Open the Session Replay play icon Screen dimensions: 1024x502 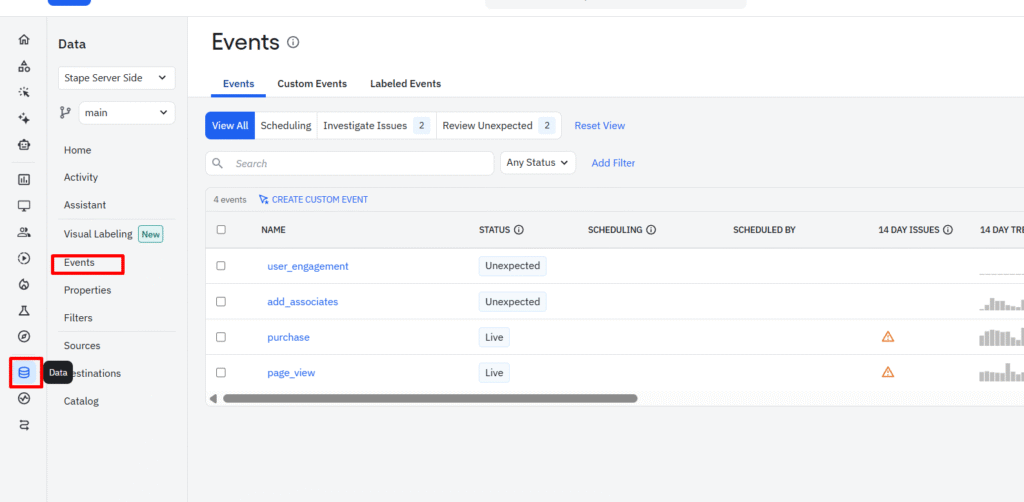coord(24,258)
